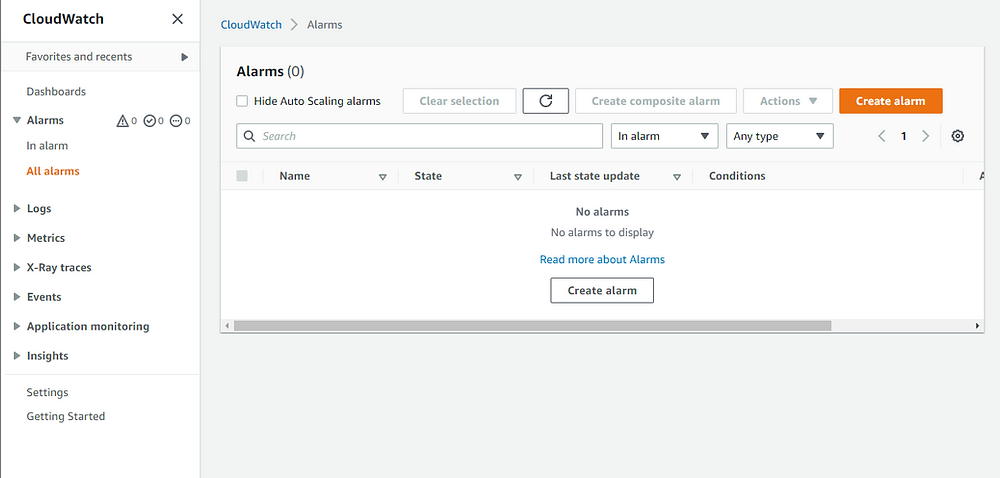Click the 'No alarms to display' text
Viewport: 1000px width, 478px height.
pos(602,233)
